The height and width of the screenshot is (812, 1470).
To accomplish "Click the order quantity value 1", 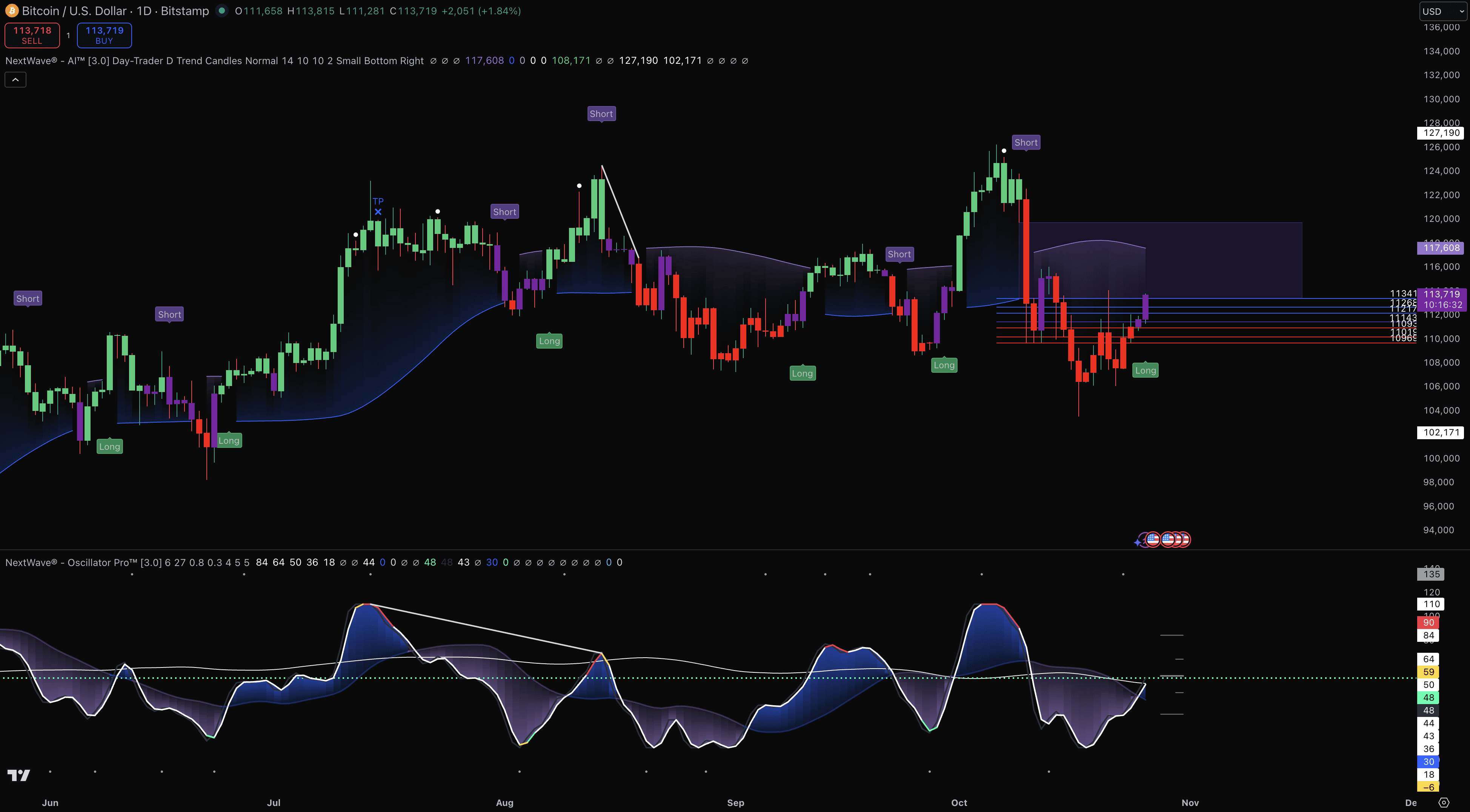I will pos(68,35).
